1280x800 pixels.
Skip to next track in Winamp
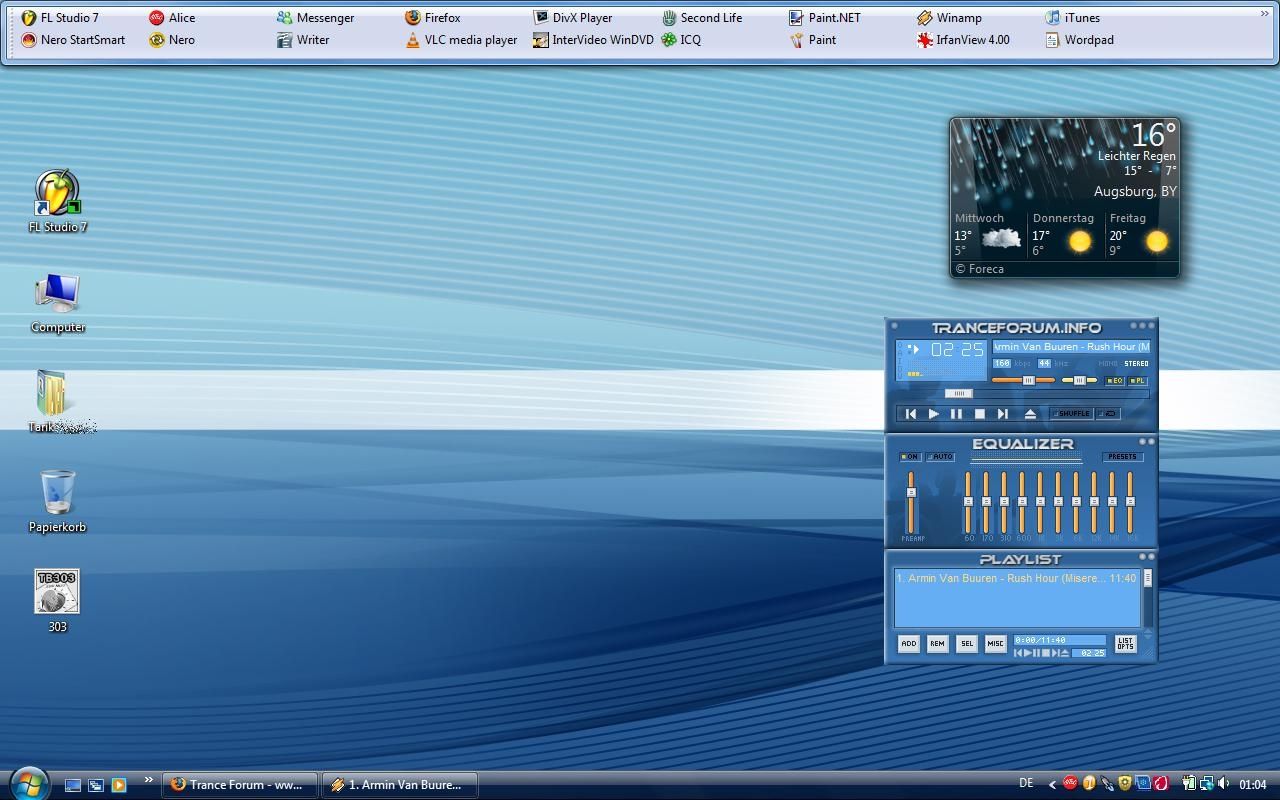(1003, 414)
